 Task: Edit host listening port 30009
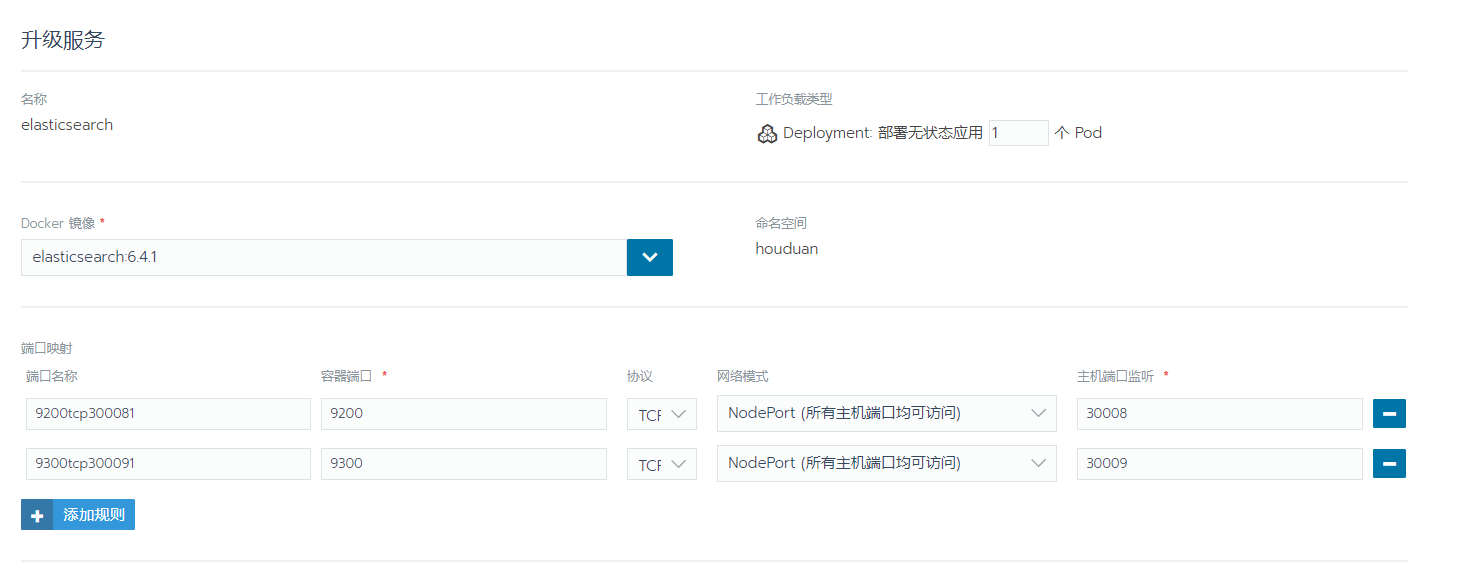point(1220,464)
